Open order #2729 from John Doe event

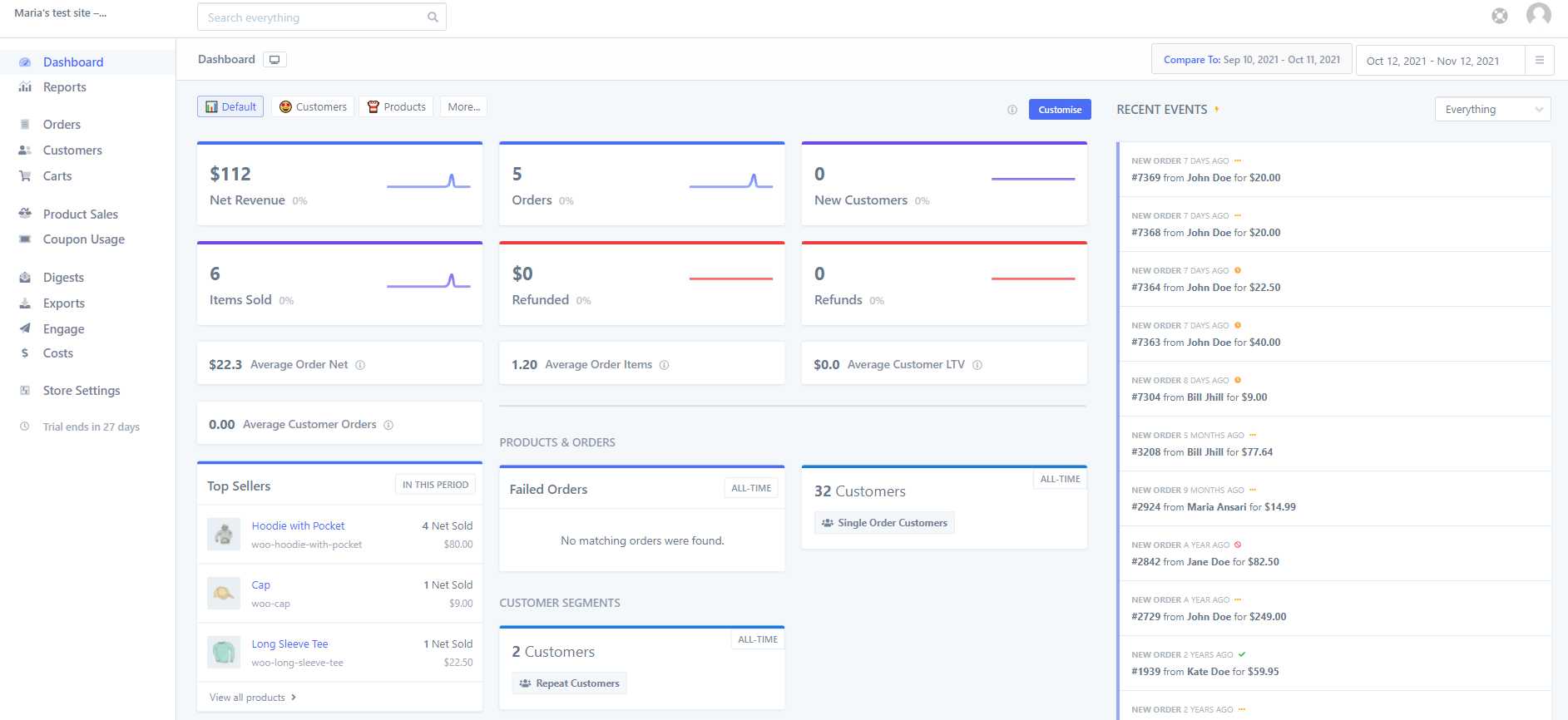(x=1335, y=609)
